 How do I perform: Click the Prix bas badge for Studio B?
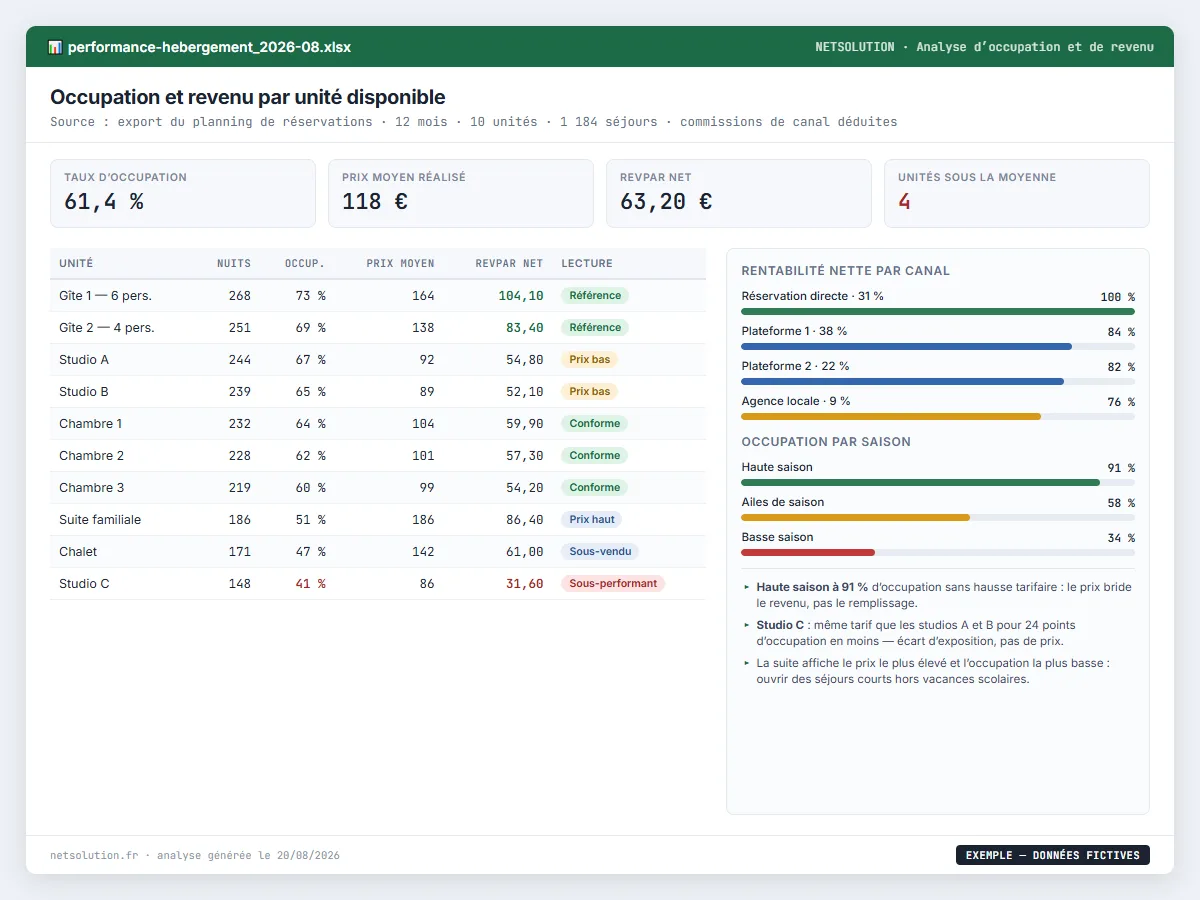[x=590, y=392]
